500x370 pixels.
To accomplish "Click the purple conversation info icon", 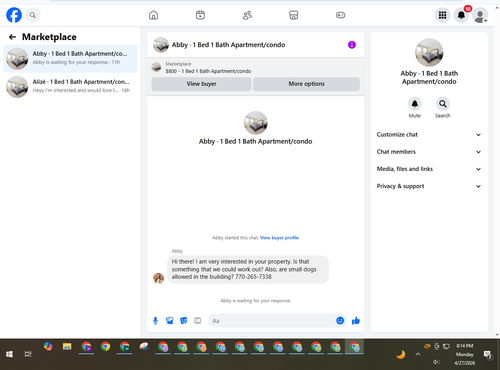I will click(352, 45).
